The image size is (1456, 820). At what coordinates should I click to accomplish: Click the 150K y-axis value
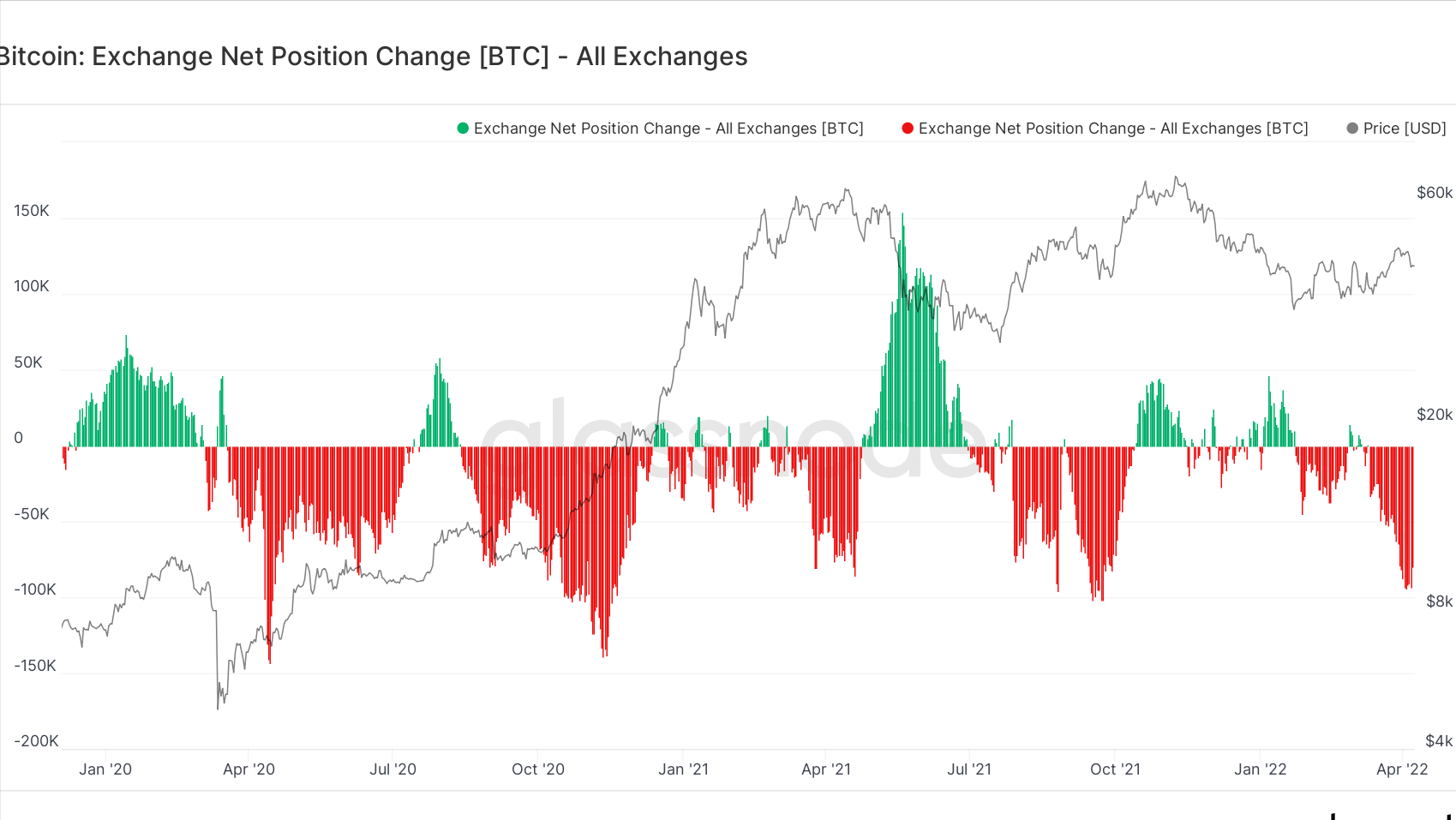click(32, 211)
